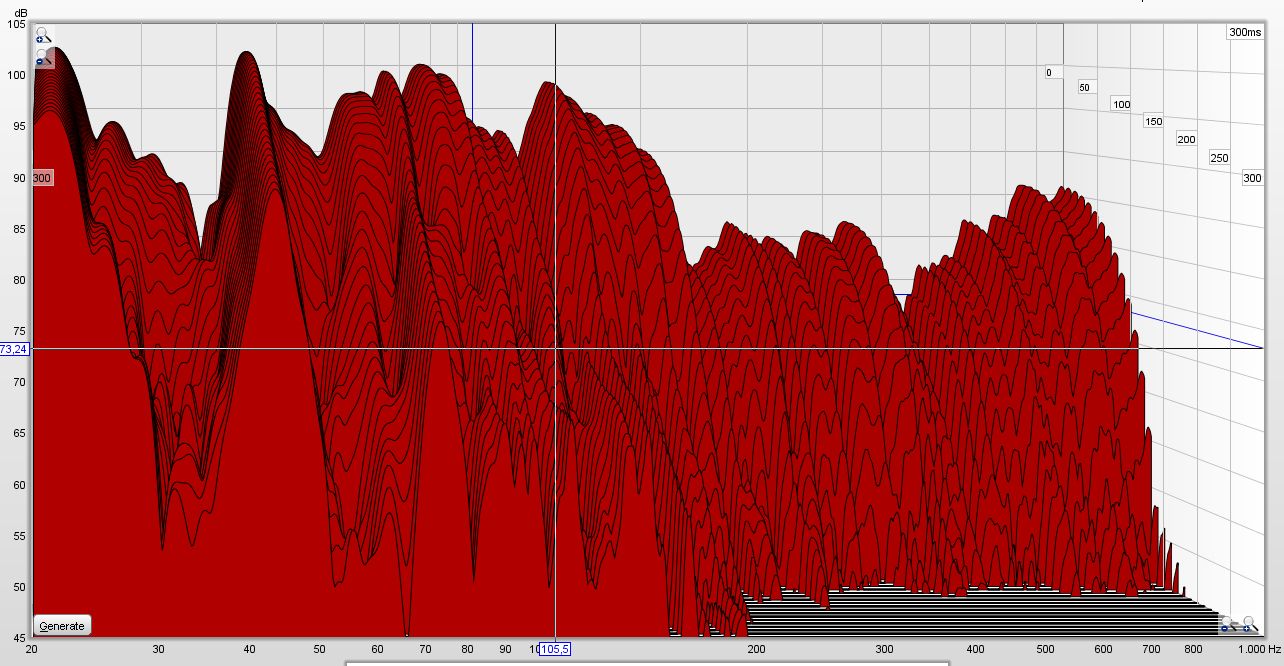Click the 300 slice label beside the dB axis

click(x=42, y=178)
